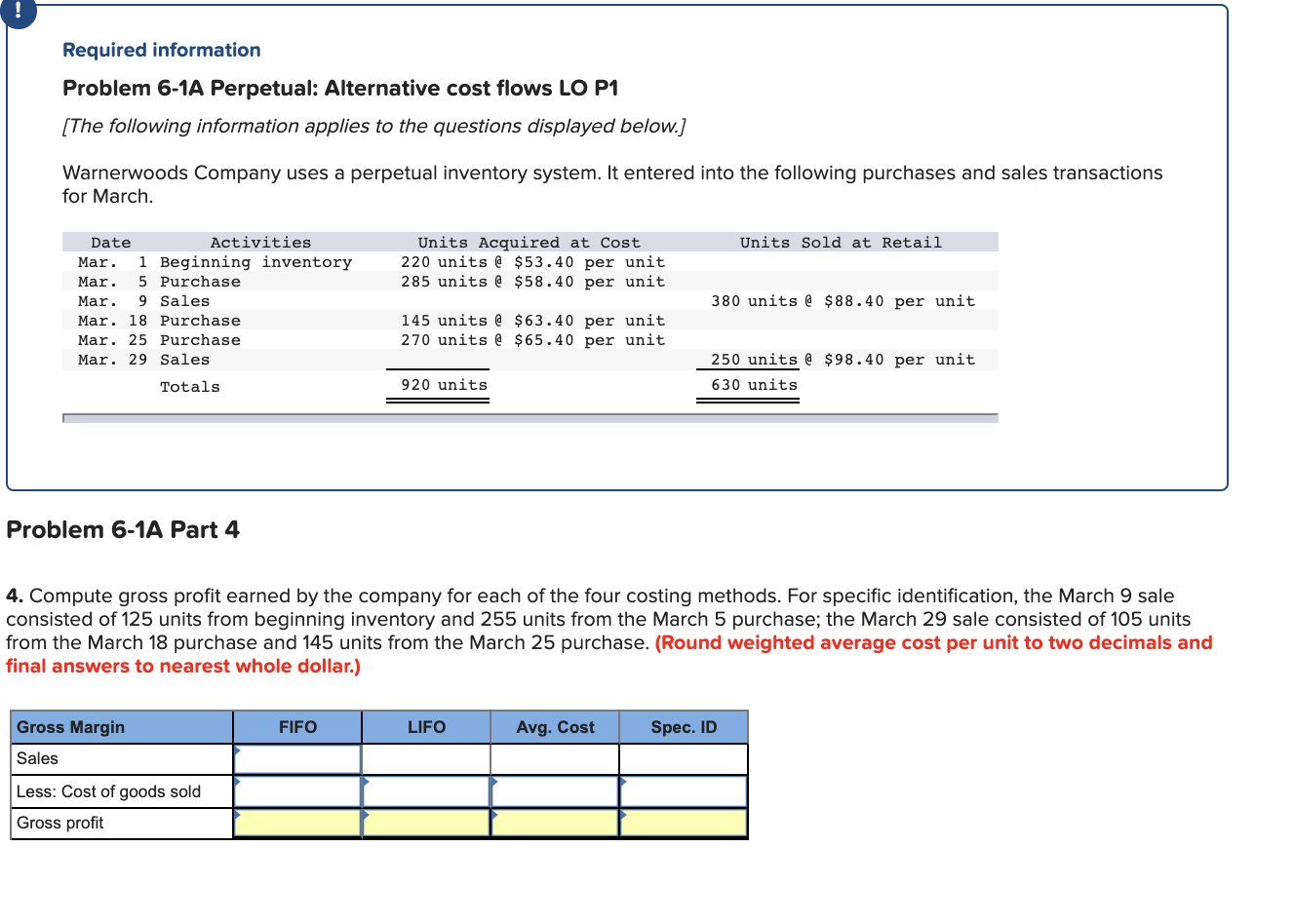Click the blue exclamation alert icon

[x=19, y=14]
